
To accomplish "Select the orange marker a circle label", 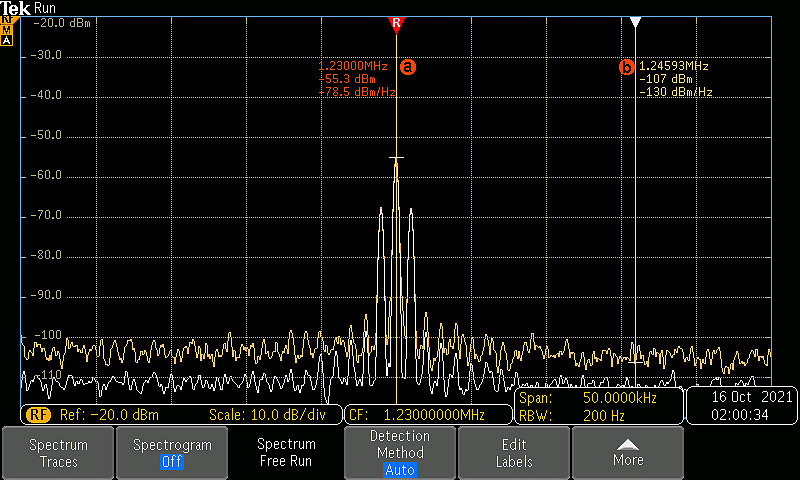I will (x=408, y=67).
